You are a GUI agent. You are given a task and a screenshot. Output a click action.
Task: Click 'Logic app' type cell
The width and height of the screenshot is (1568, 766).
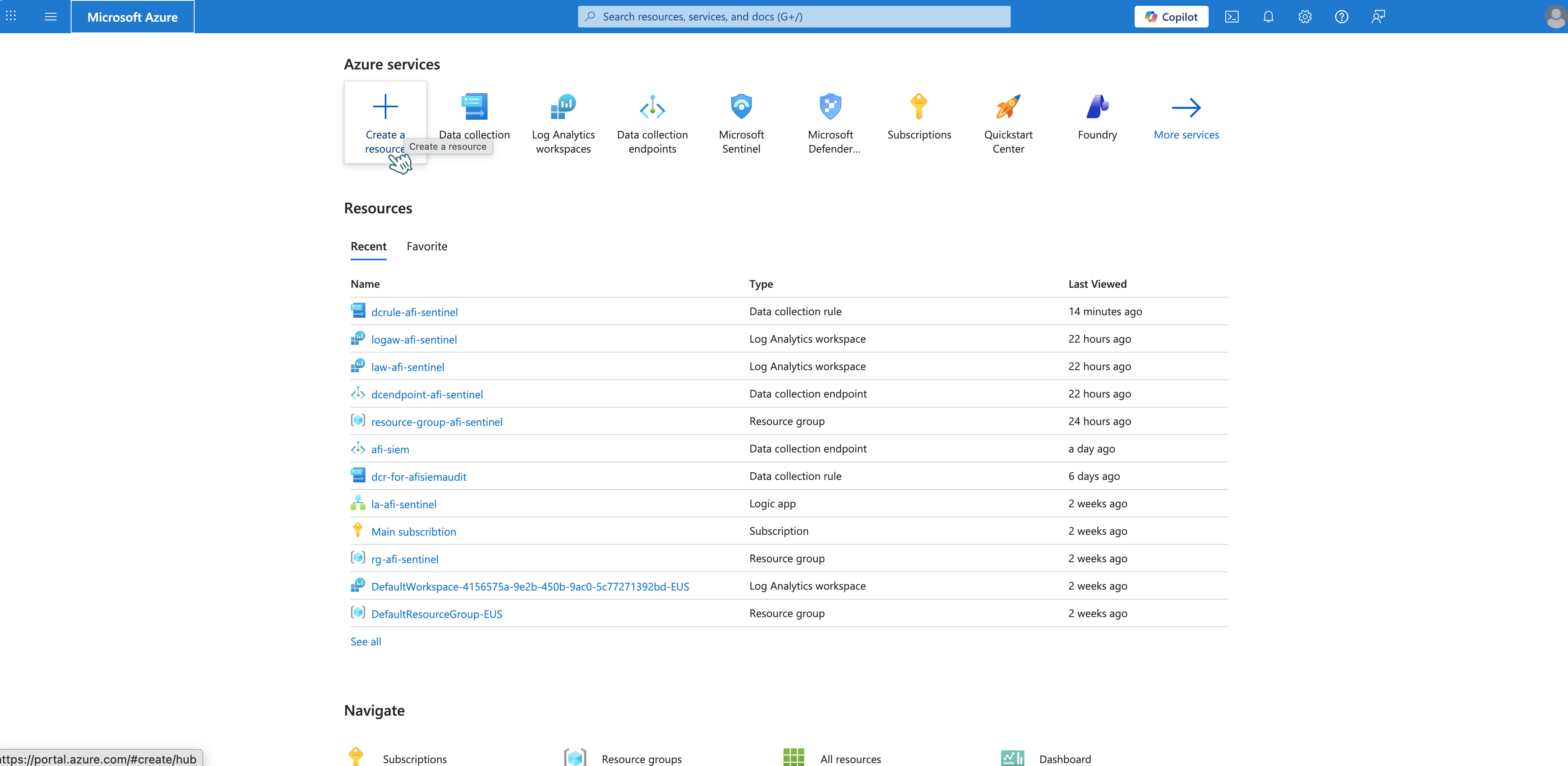pyautogui.click(x=772, y=503)
